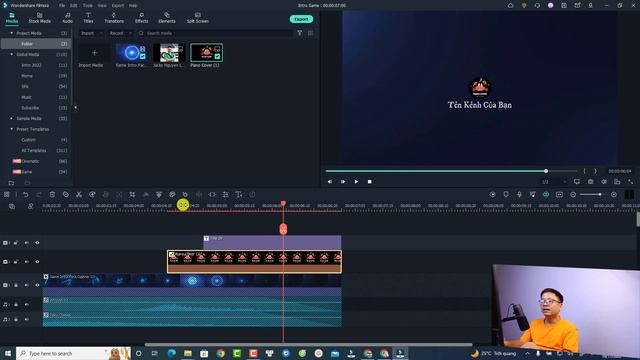Select the Folder item under Project Media
This screenshot has width=640, height=360.
(36, 44)
